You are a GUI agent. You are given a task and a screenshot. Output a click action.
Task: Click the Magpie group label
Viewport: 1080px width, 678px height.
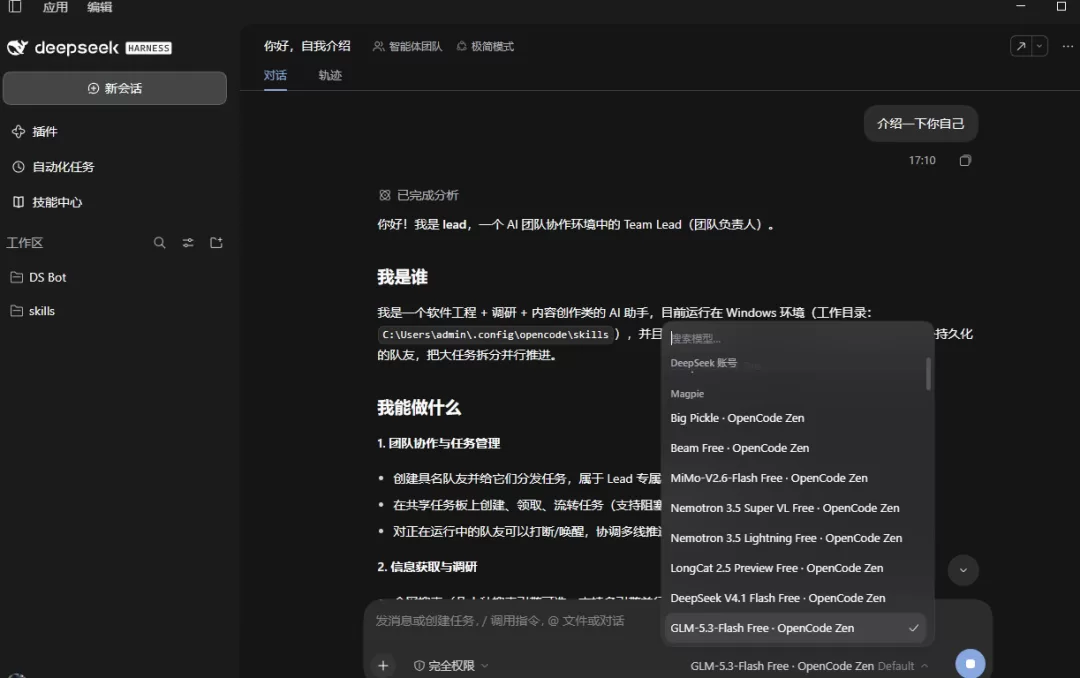tap(687, 393)
